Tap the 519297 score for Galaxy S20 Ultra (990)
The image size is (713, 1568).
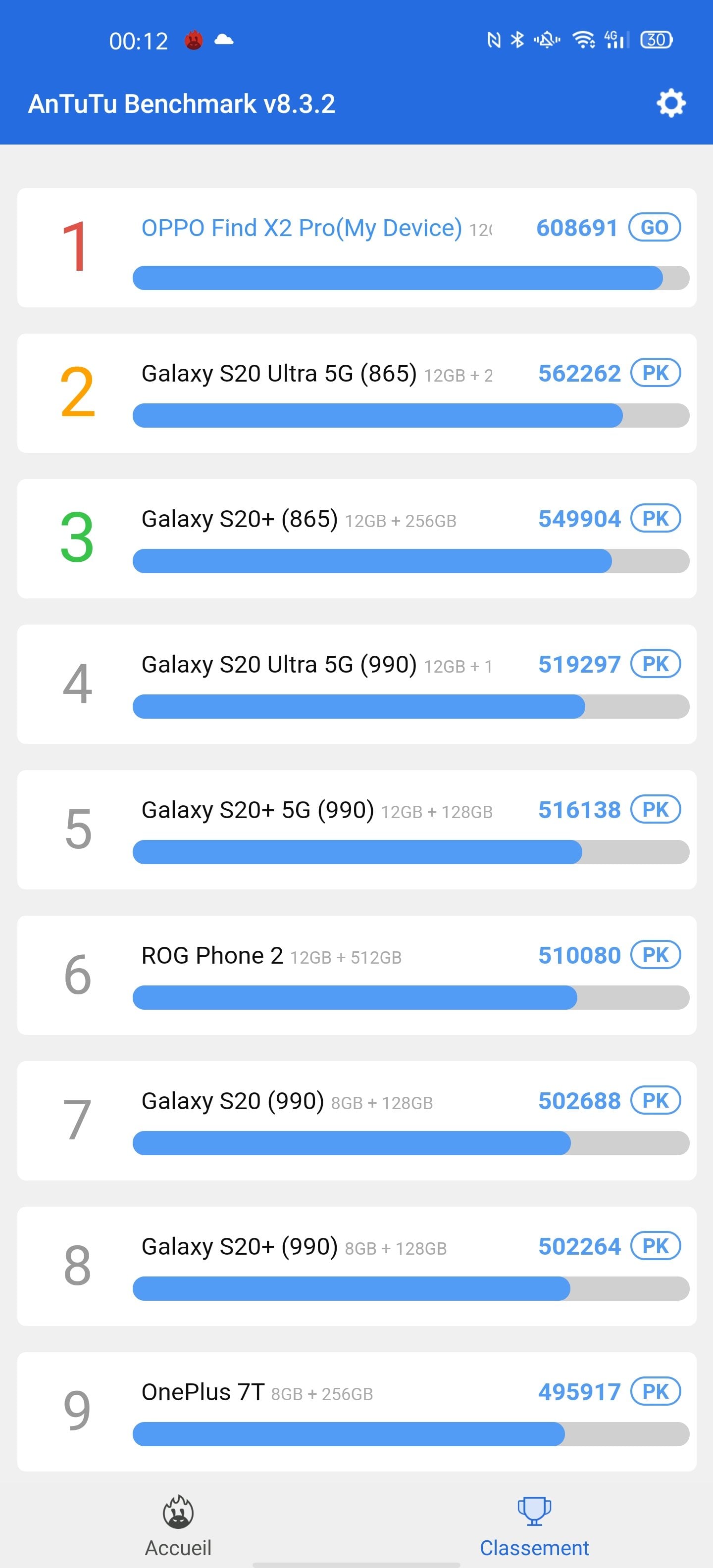pos(579,664)
